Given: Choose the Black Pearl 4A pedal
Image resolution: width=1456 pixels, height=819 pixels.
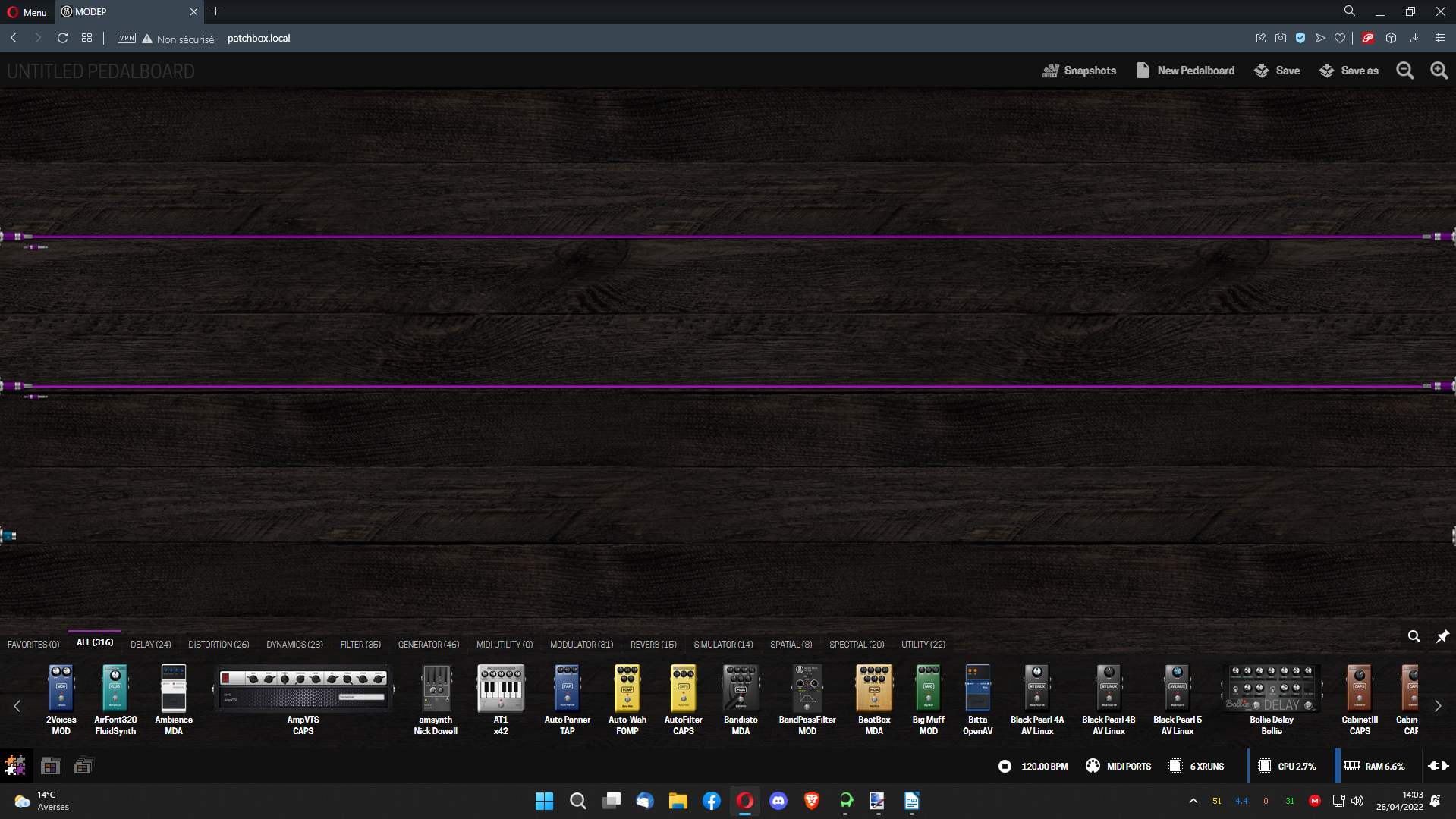Looking at the screenshot, I should coord(1037,699).
